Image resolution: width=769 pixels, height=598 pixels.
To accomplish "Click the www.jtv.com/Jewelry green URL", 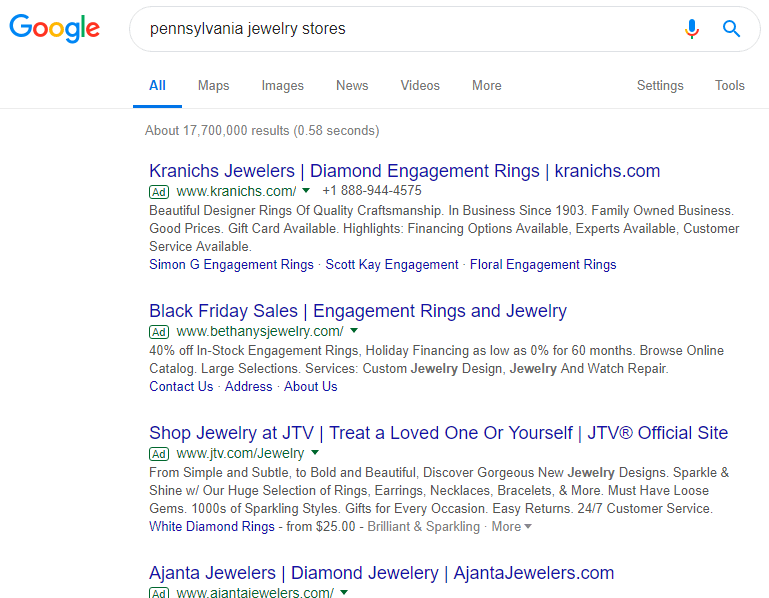I will (x=240, y=453).
